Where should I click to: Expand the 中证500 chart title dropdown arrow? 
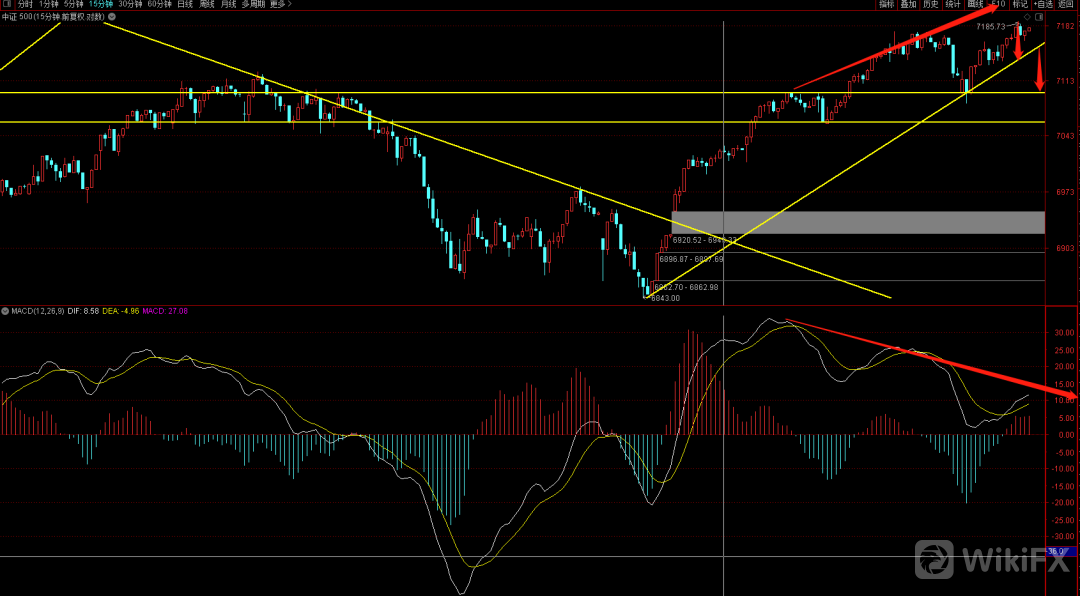point(112,18)
